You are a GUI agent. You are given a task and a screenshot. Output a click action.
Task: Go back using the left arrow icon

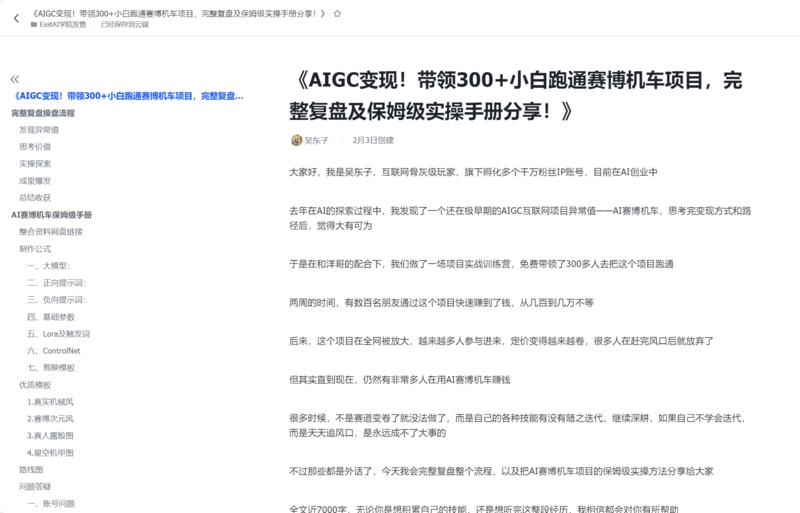16,18
